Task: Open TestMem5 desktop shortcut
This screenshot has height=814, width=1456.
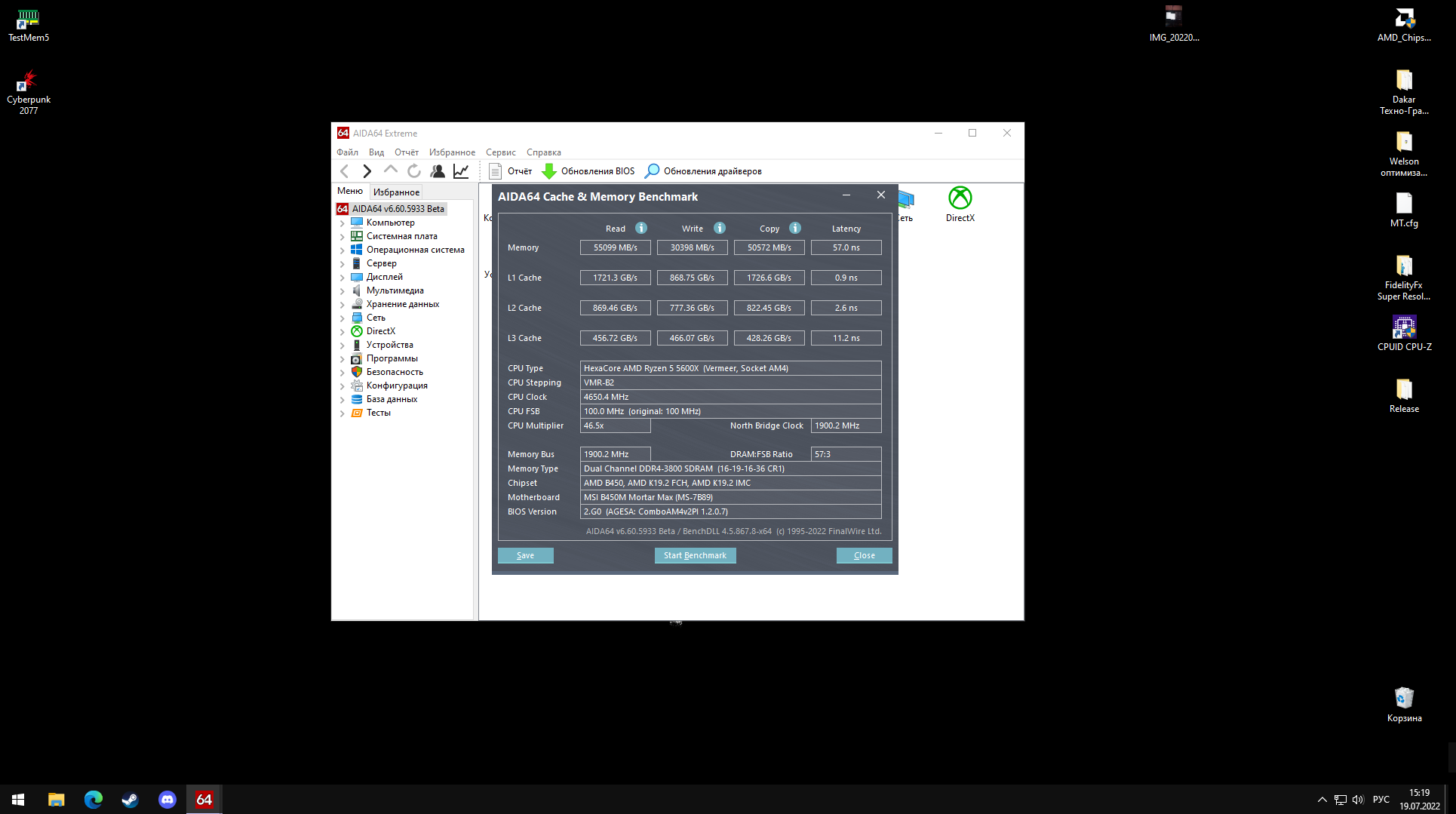Action: point(29,26)
